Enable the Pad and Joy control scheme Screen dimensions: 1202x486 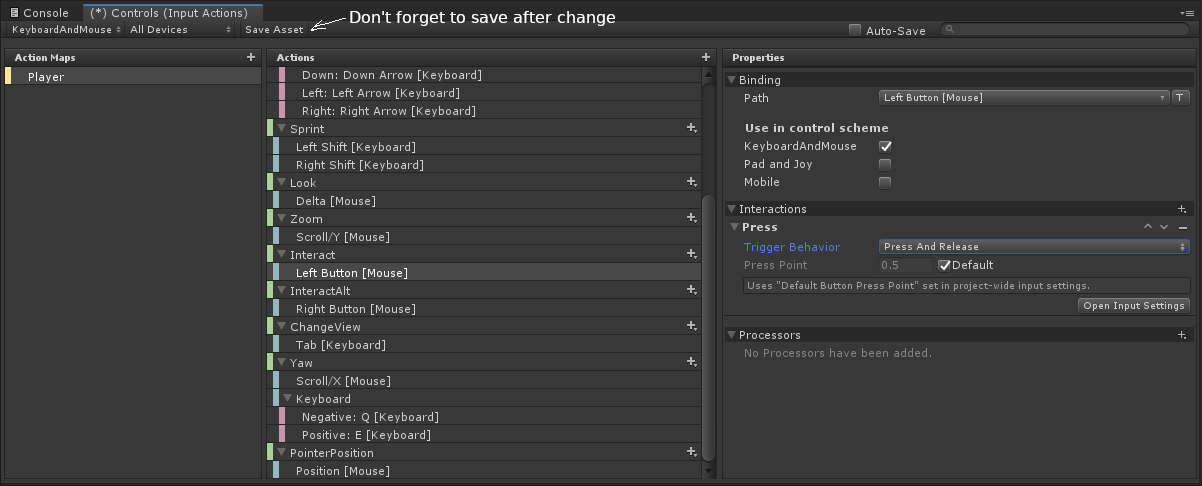[x=885, y=164]
